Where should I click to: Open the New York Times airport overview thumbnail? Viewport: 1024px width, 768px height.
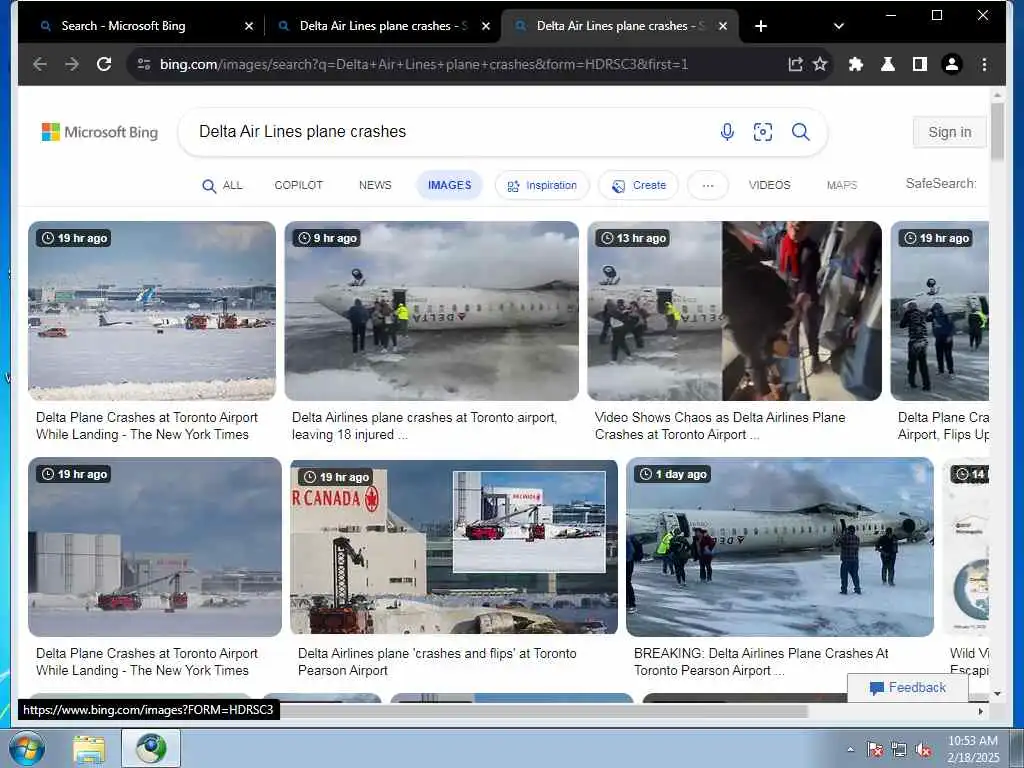coord(152,311)
